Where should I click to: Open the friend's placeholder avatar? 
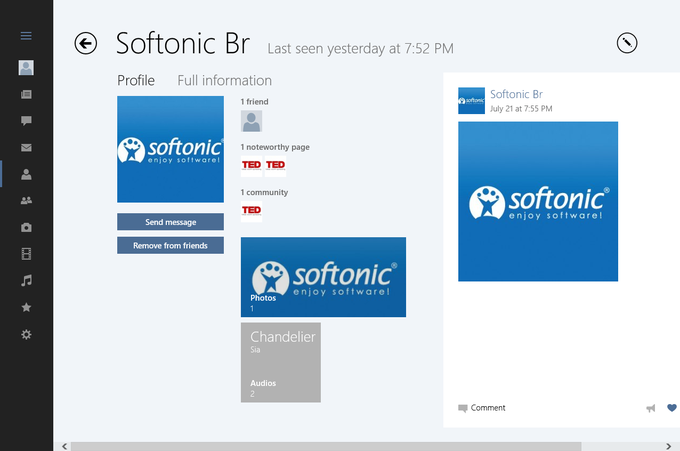point(252,121)
